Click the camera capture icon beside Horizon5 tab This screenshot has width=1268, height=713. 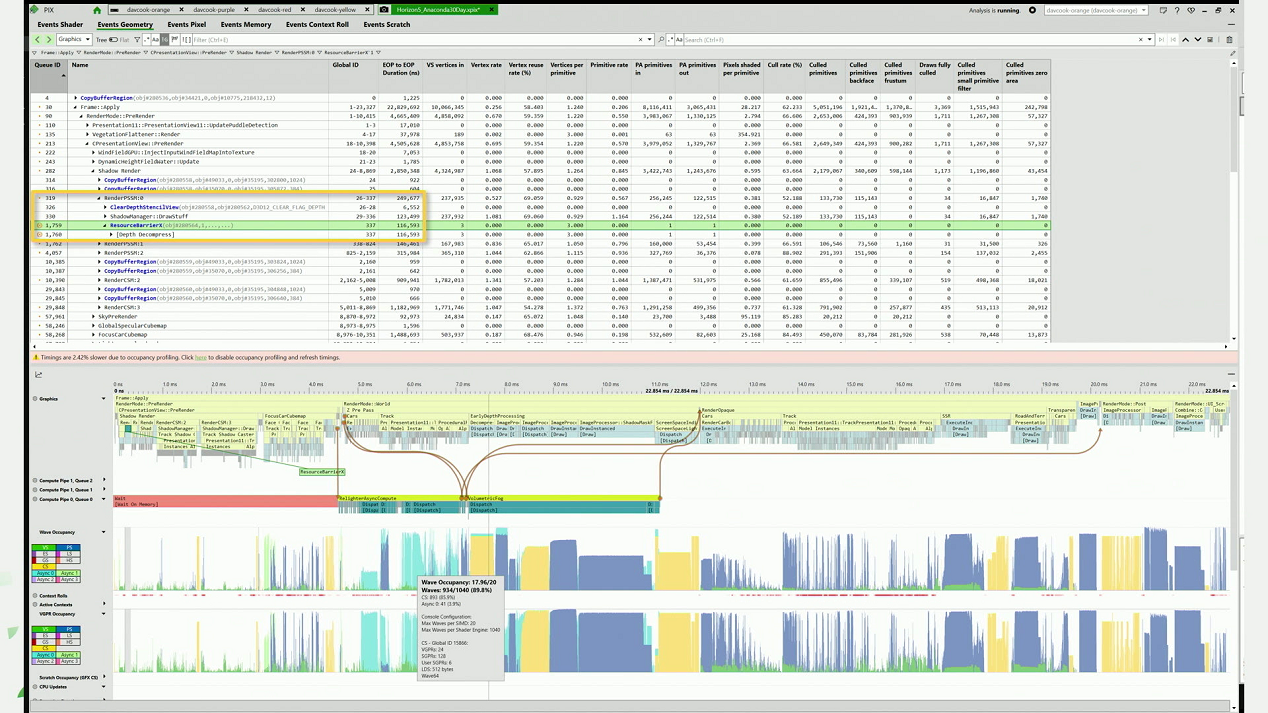384,10
